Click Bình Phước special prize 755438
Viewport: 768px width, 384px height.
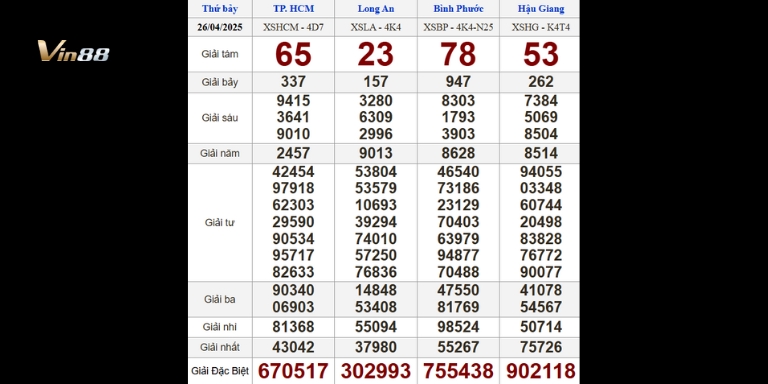click(x=458, y=371)
